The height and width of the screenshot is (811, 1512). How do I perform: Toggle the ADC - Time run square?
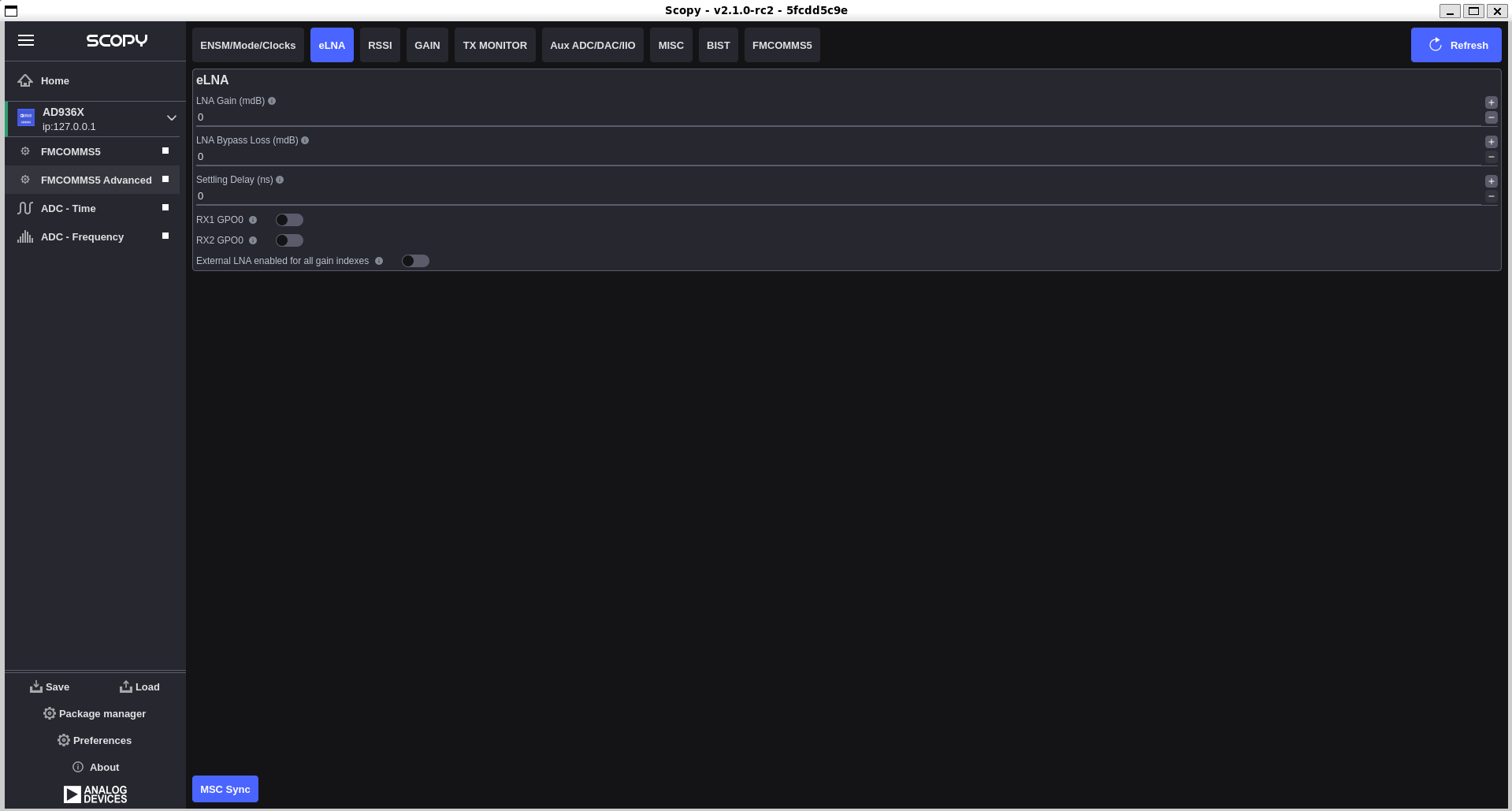tap(165, 207)
